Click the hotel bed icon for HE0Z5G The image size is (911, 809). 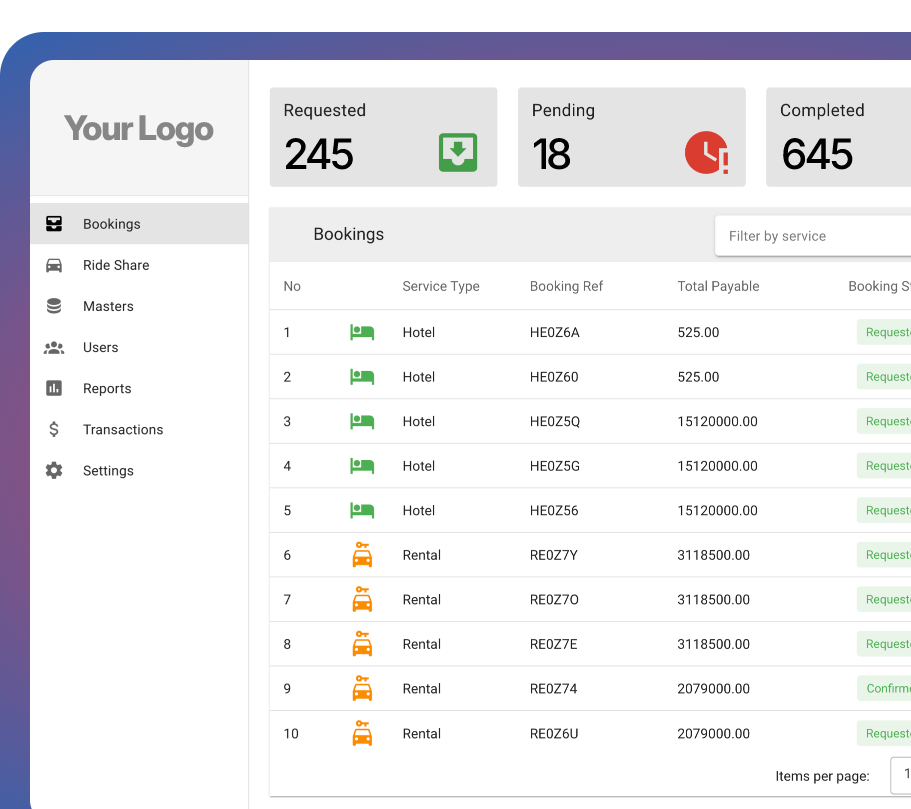pyautogui.click(x=362, y=466)
